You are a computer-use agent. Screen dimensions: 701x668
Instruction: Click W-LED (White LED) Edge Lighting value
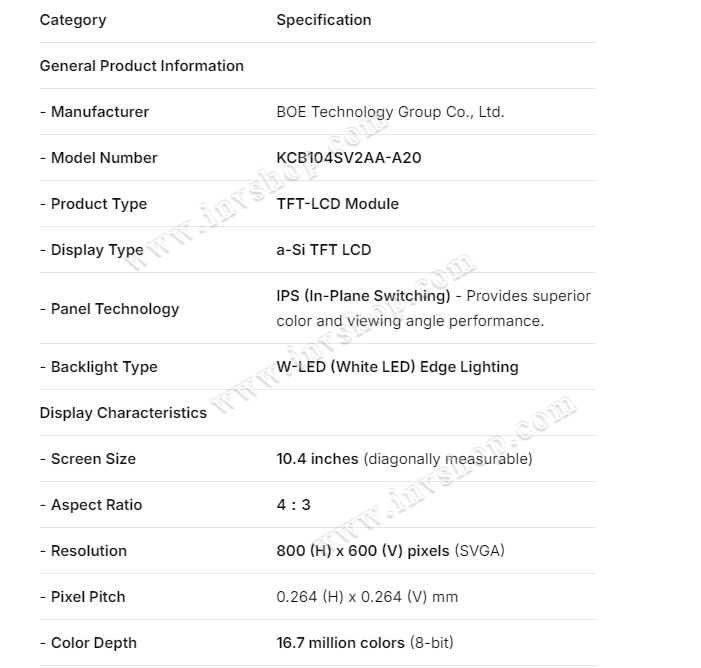397,367
